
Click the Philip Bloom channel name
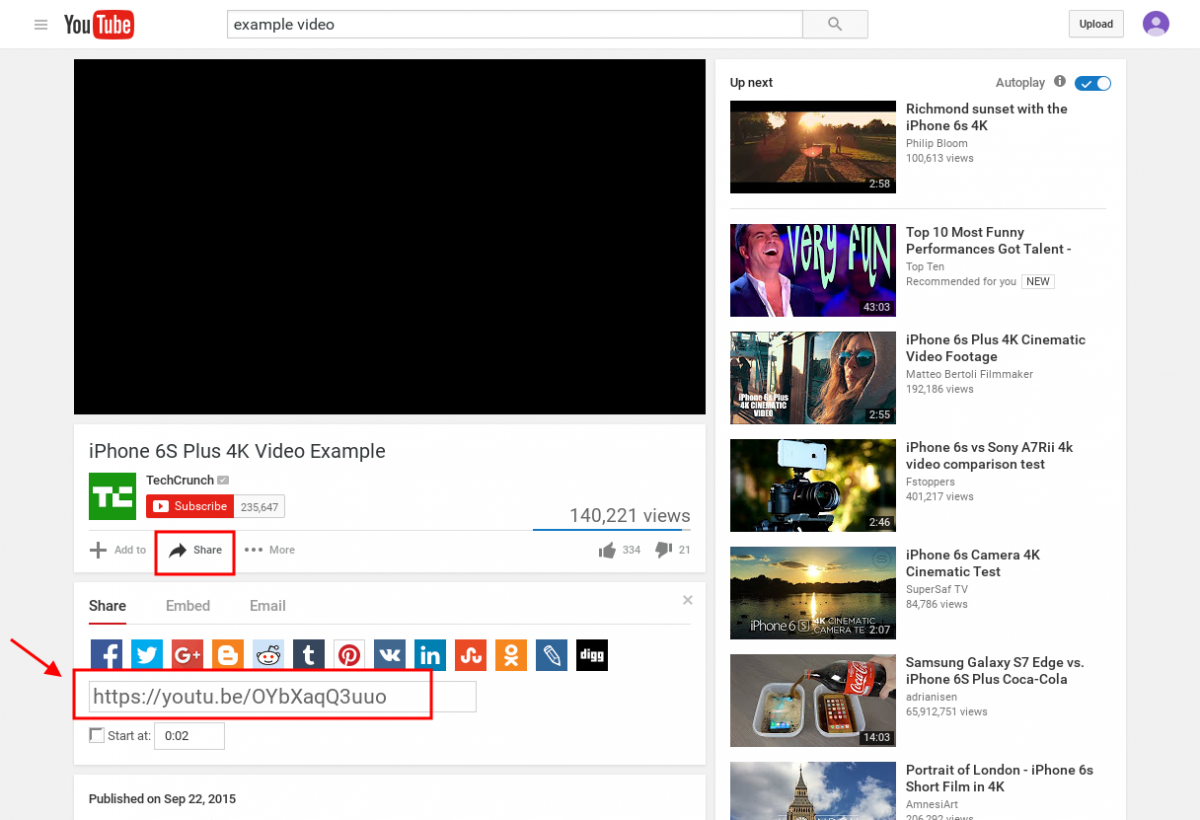(937, 143)
